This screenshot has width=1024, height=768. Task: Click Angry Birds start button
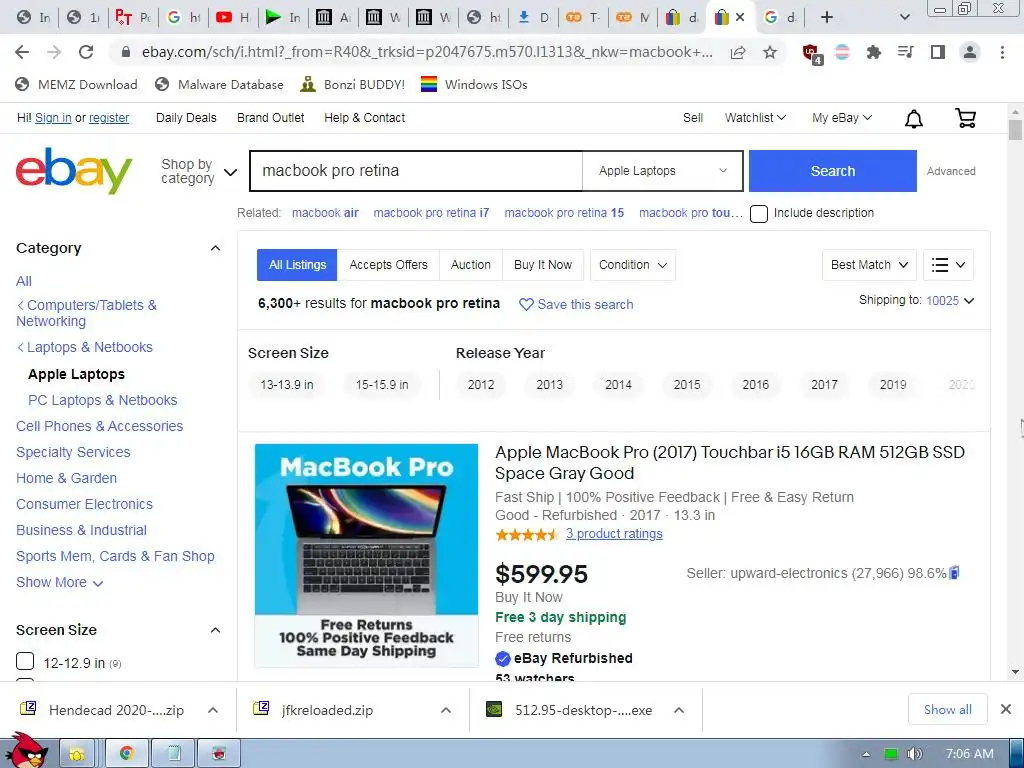tap(26, 751)
